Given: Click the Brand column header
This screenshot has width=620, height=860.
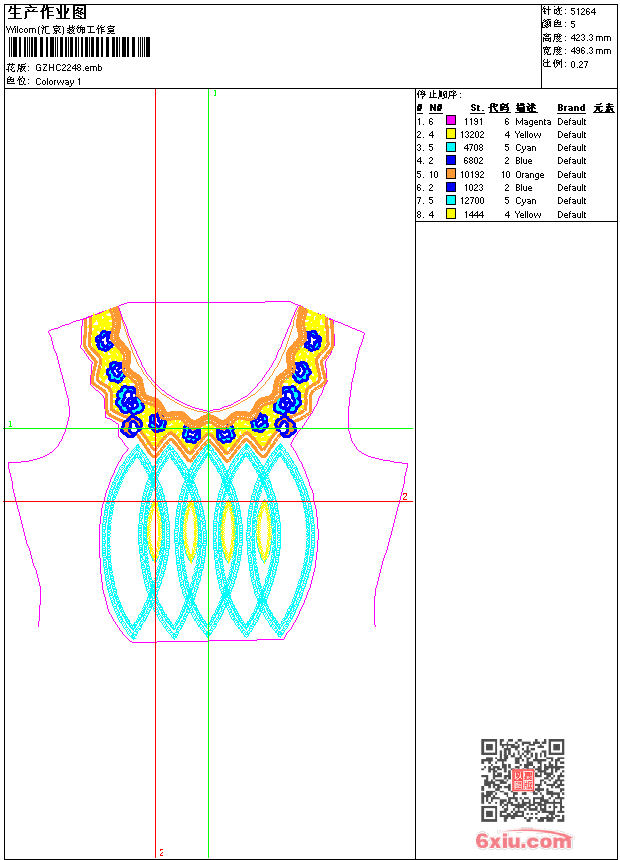Looking at the screenshot, I should (x=571, y=108).
